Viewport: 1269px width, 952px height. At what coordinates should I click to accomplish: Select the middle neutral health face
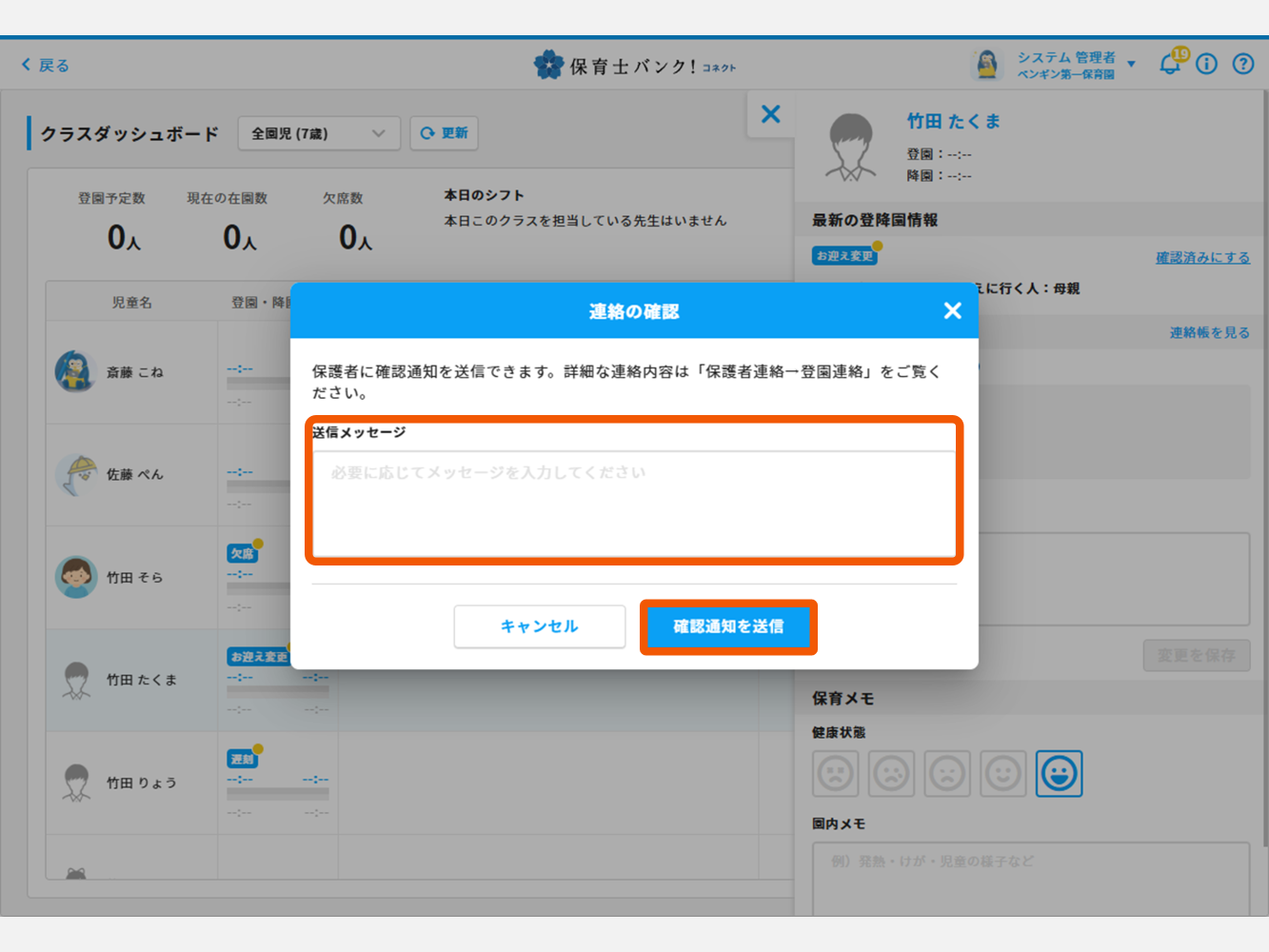[x=947, y=773]
